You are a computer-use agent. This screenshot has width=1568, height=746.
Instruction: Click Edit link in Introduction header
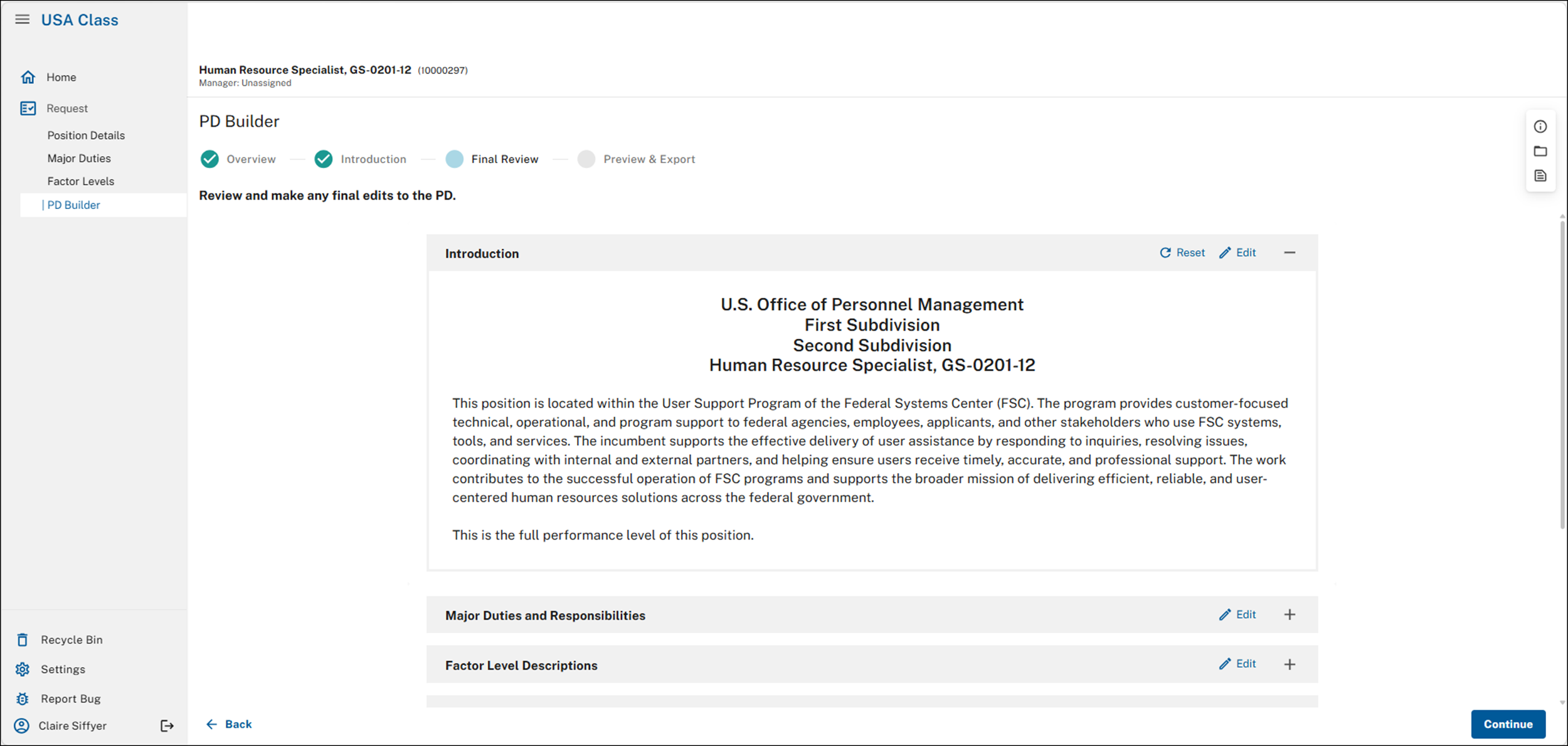tap(1246, 253)
